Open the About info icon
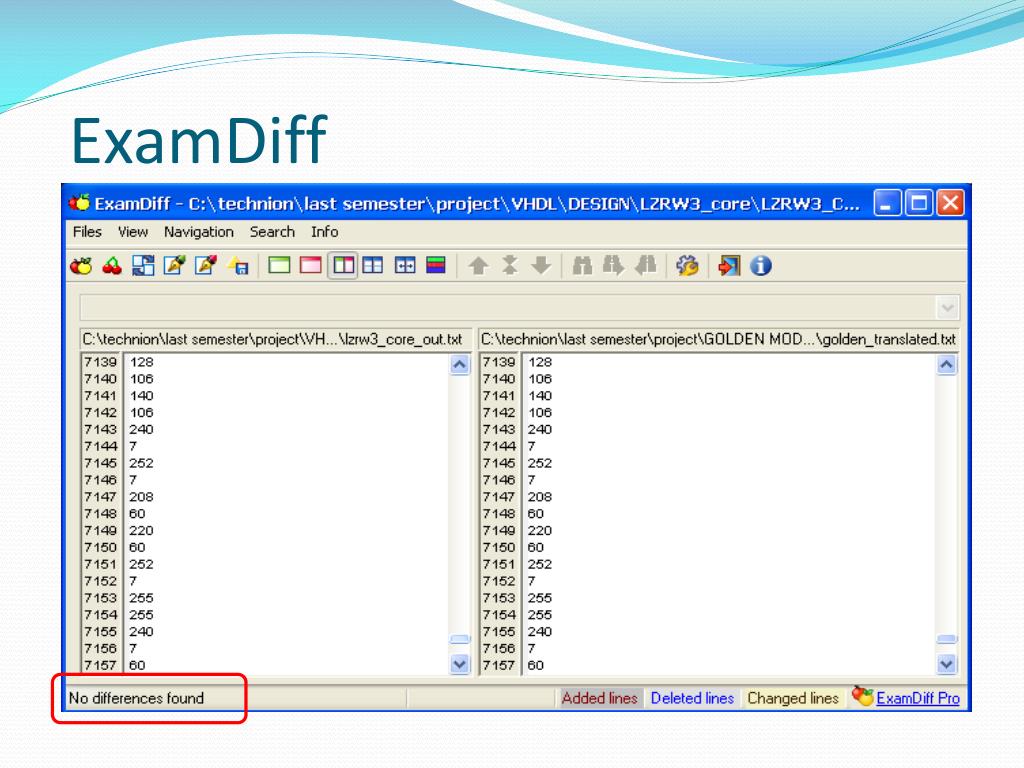The image size is (1024, 768). coord(760,266)
